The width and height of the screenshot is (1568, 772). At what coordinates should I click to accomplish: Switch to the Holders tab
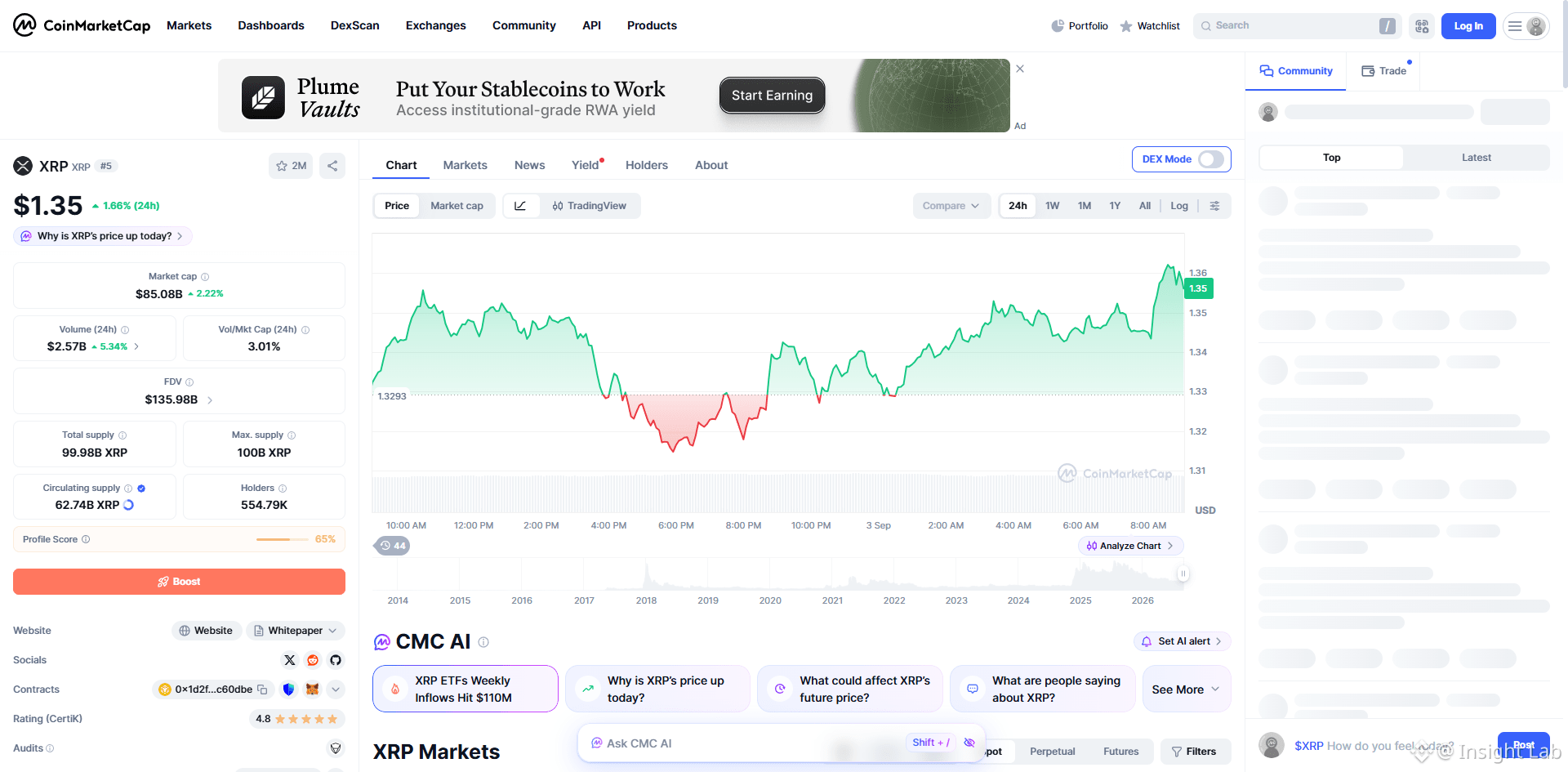pos(647,165)
